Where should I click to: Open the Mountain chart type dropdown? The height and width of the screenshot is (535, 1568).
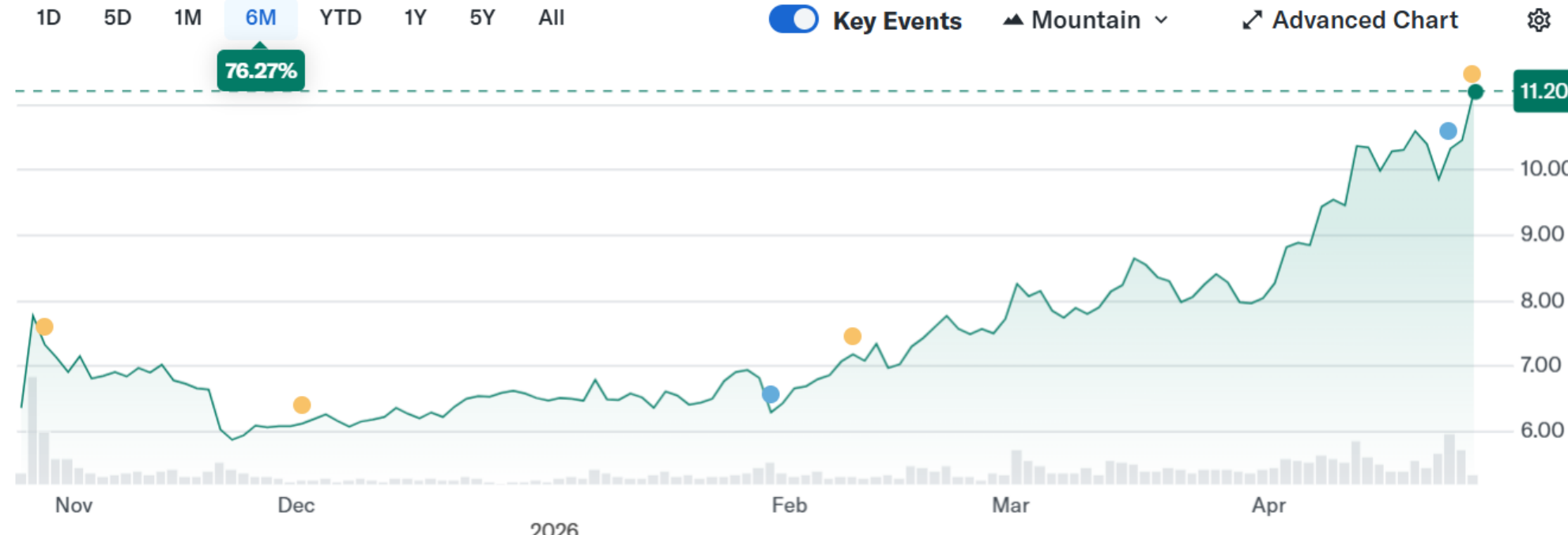[x=1086, y=20]
